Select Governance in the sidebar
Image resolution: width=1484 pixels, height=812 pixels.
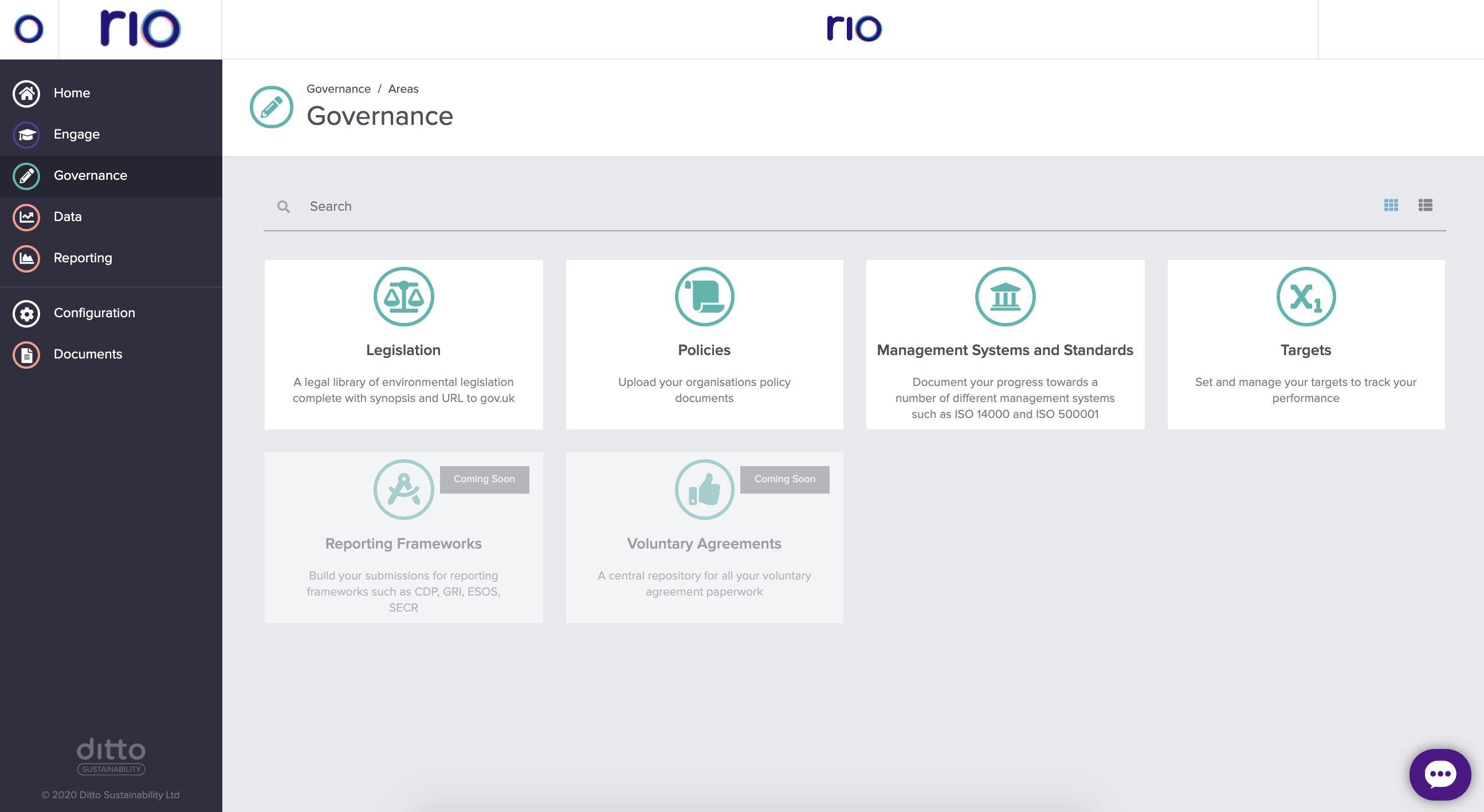point(111,176)
